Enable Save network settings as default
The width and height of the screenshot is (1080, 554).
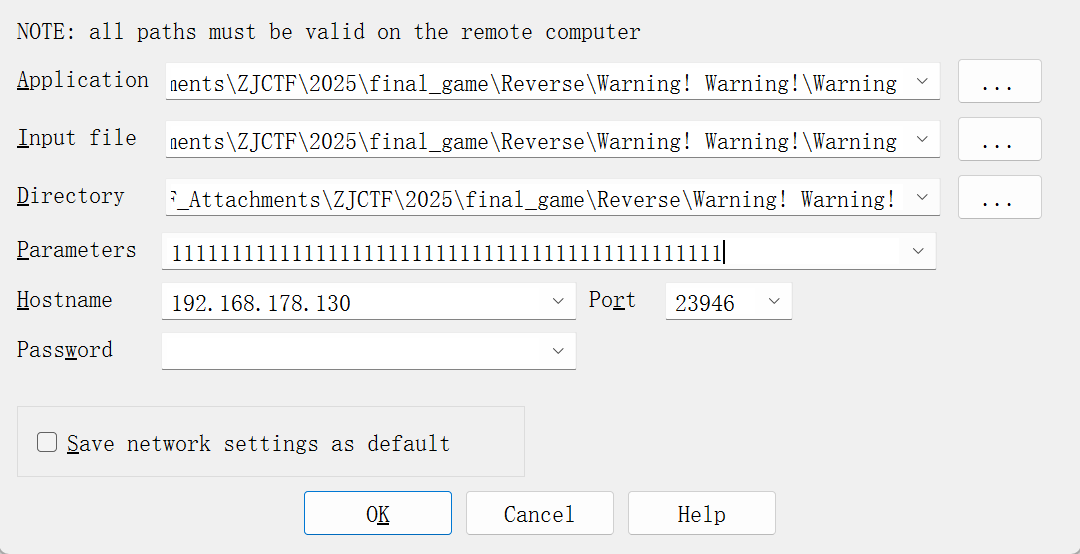point(47,442)
